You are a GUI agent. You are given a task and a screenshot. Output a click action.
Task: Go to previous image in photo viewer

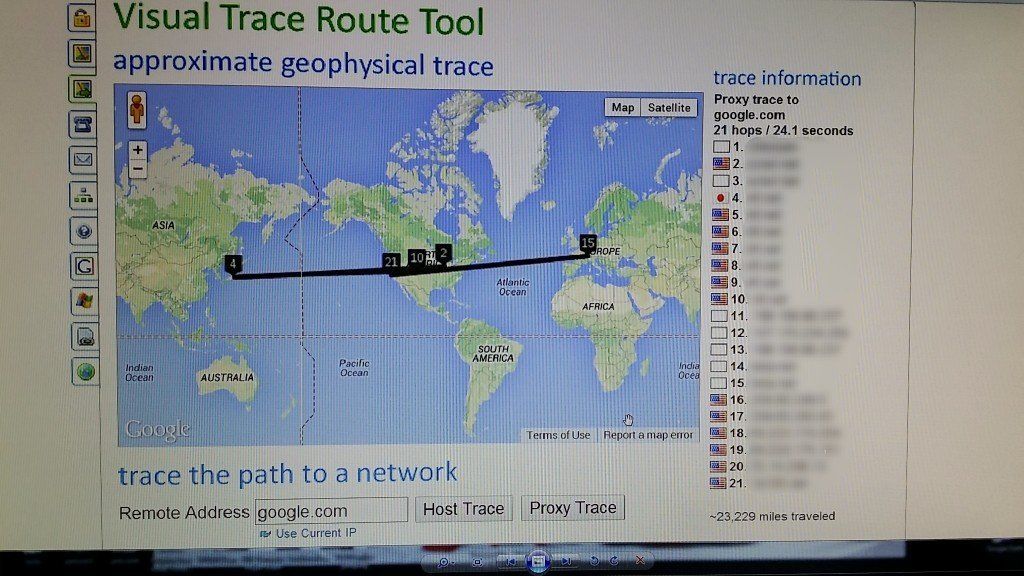[x=511, y=561]
